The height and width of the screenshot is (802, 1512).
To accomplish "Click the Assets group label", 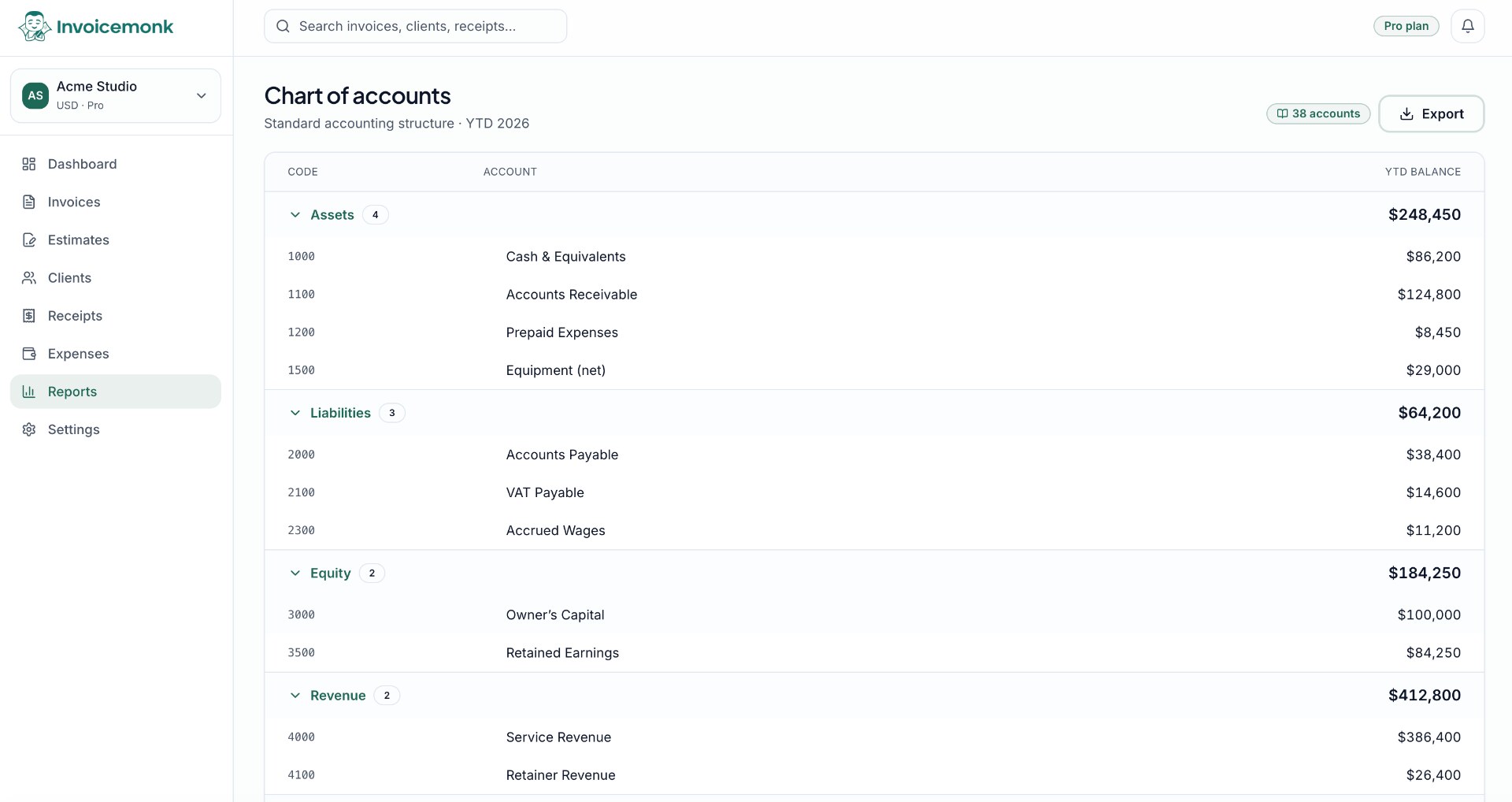I will point(332,214).
